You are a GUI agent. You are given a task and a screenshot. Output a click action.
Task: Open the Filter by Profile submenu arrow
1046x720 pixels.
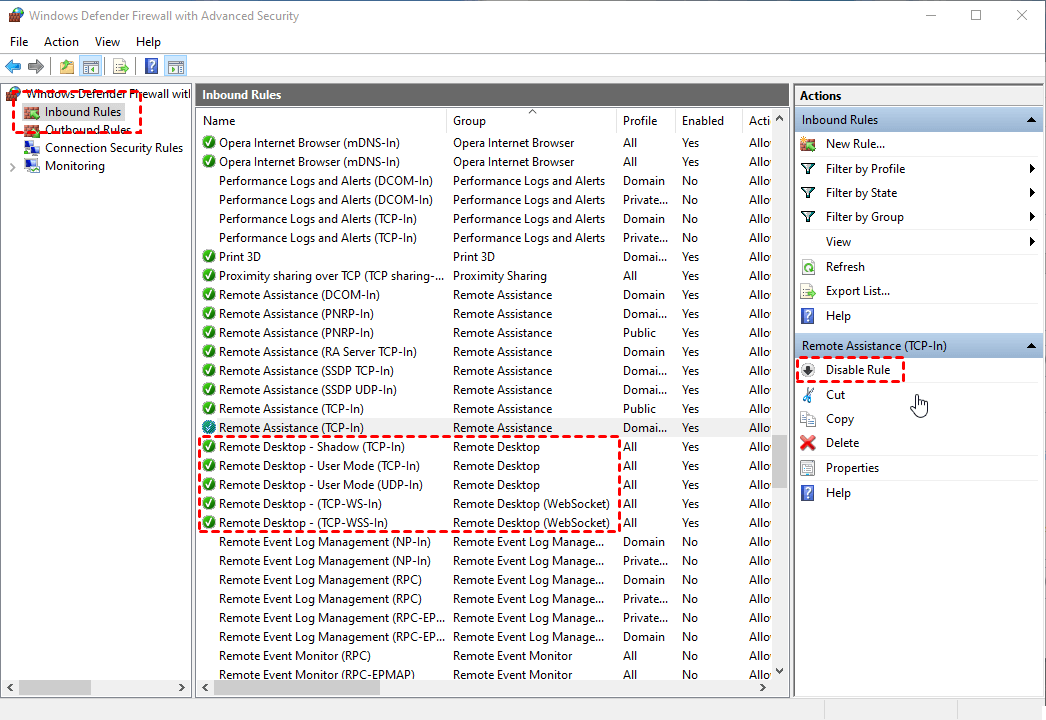[x=1031, y=169]
